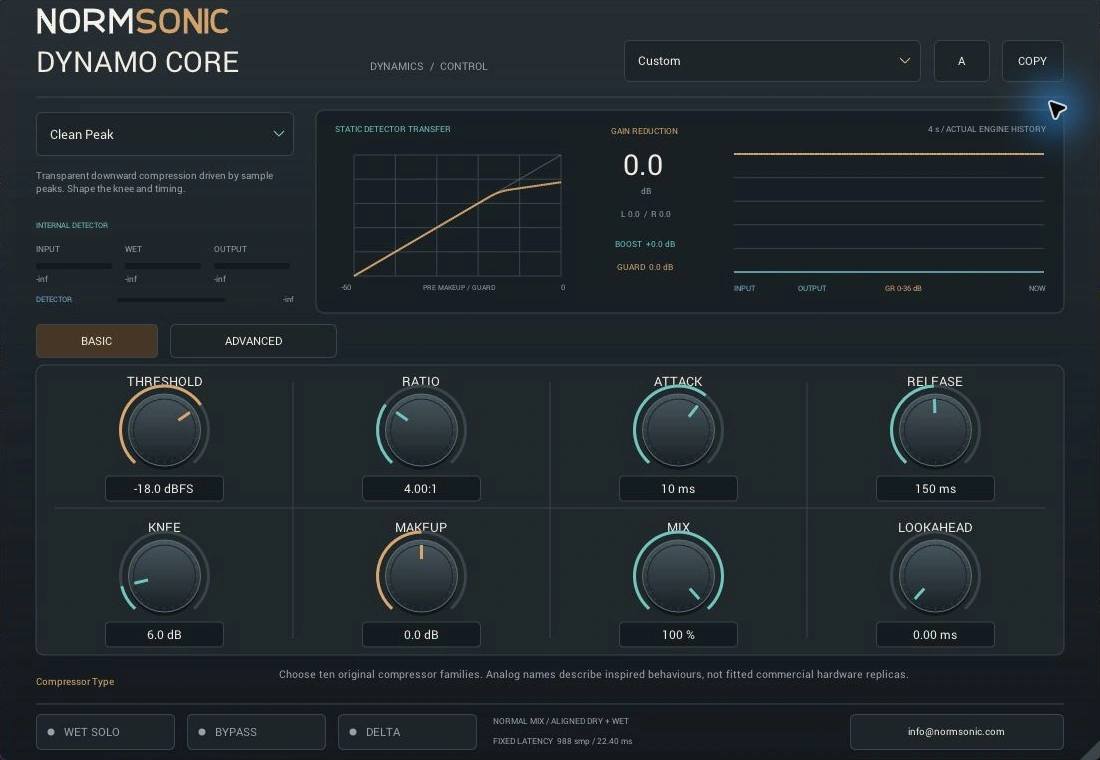Click the Ratio knob
1100x760 pixels.
pyautogui.click(x=421, y=429)
